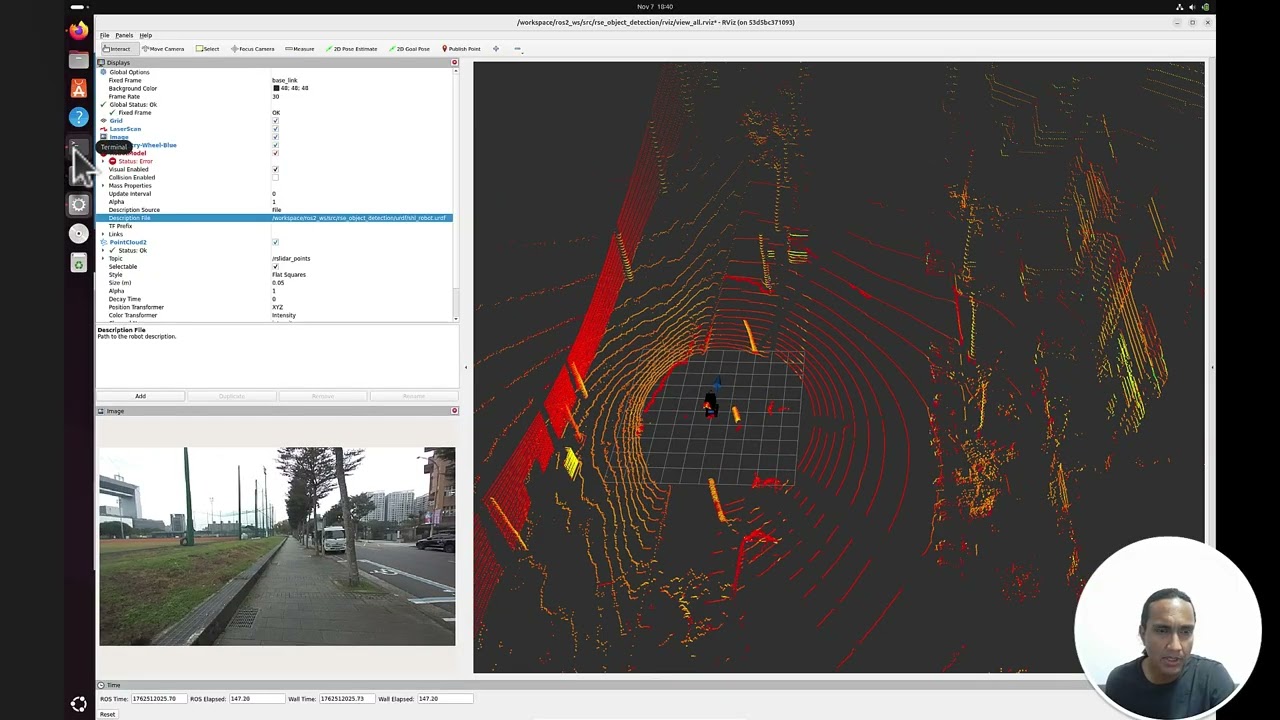Click the Rename button
The height and width of the screenshot is (720, 1280).
pos(413,396)
